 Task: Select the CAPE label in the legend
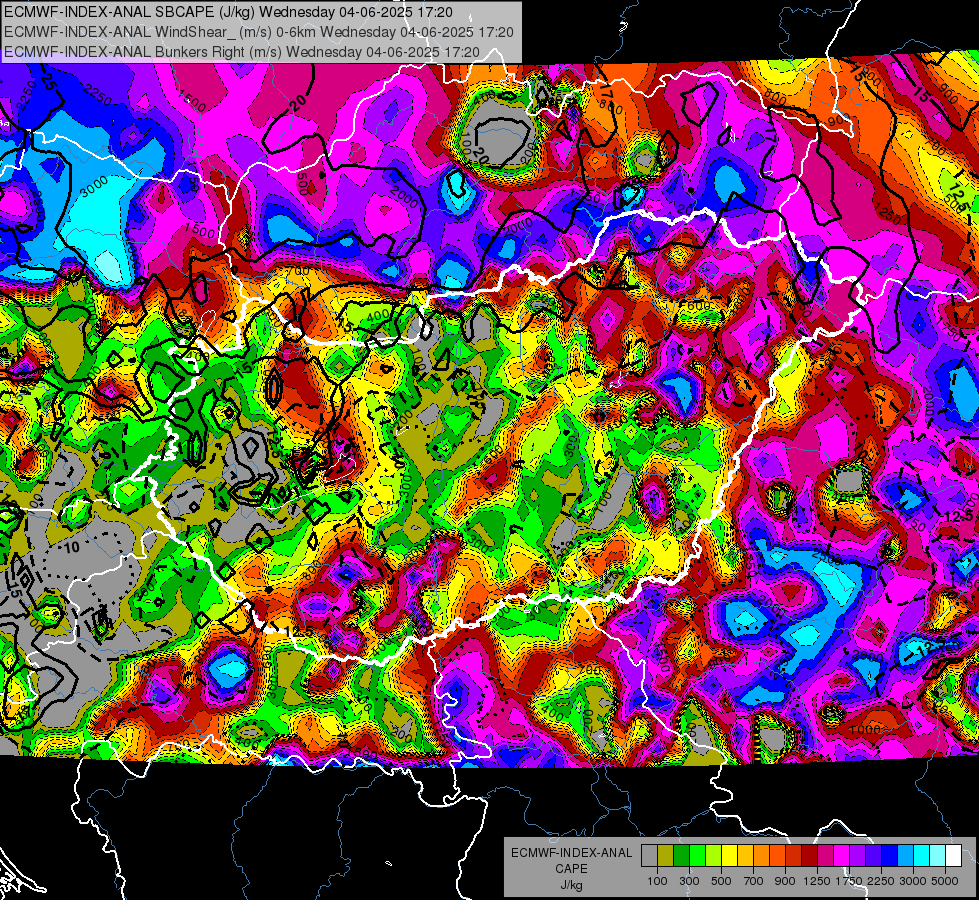pos(571,869)
